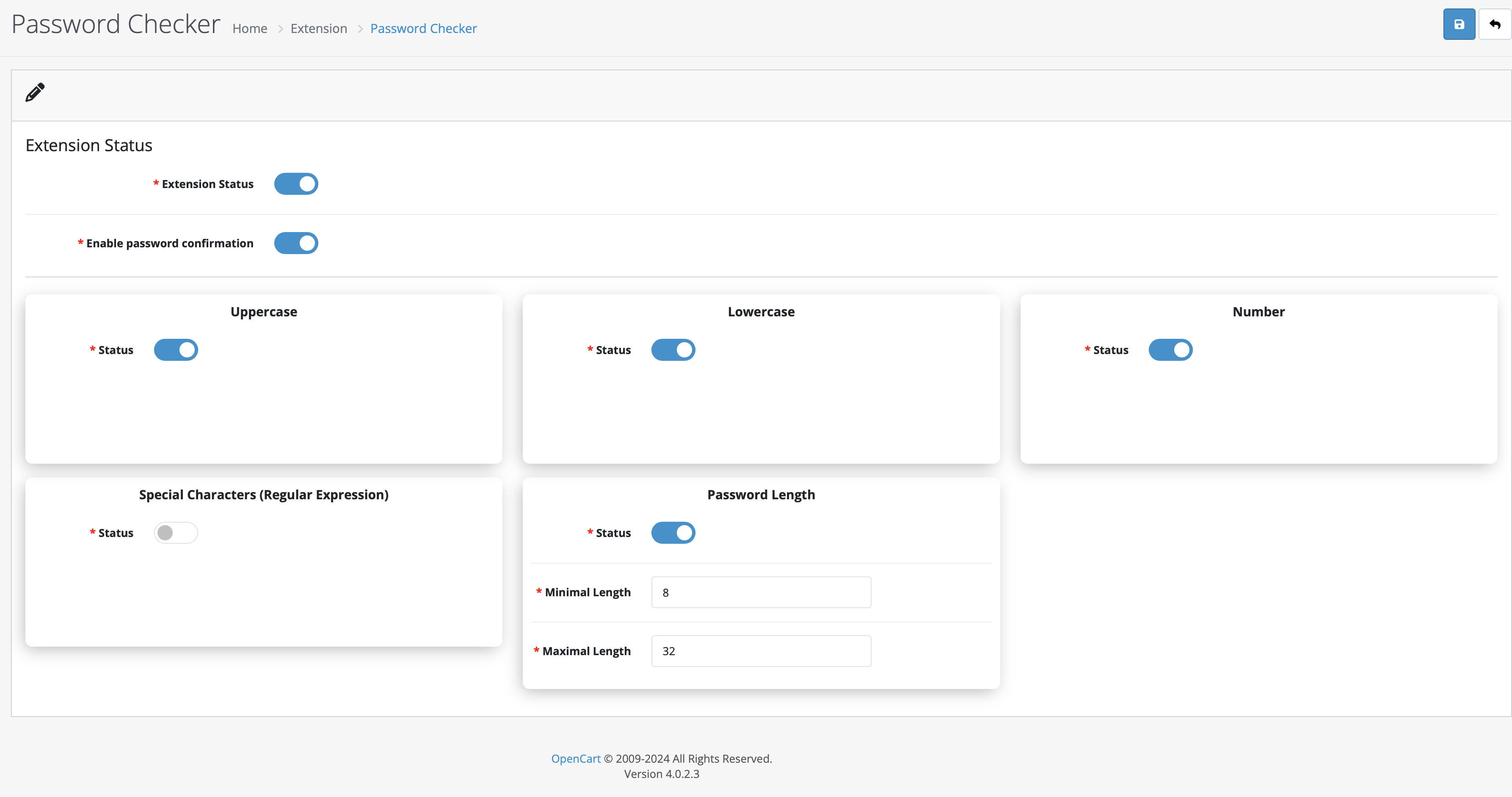Click the Number card heading
The width and height of the screenshot is (1512, 797).
click(1258, 312)
